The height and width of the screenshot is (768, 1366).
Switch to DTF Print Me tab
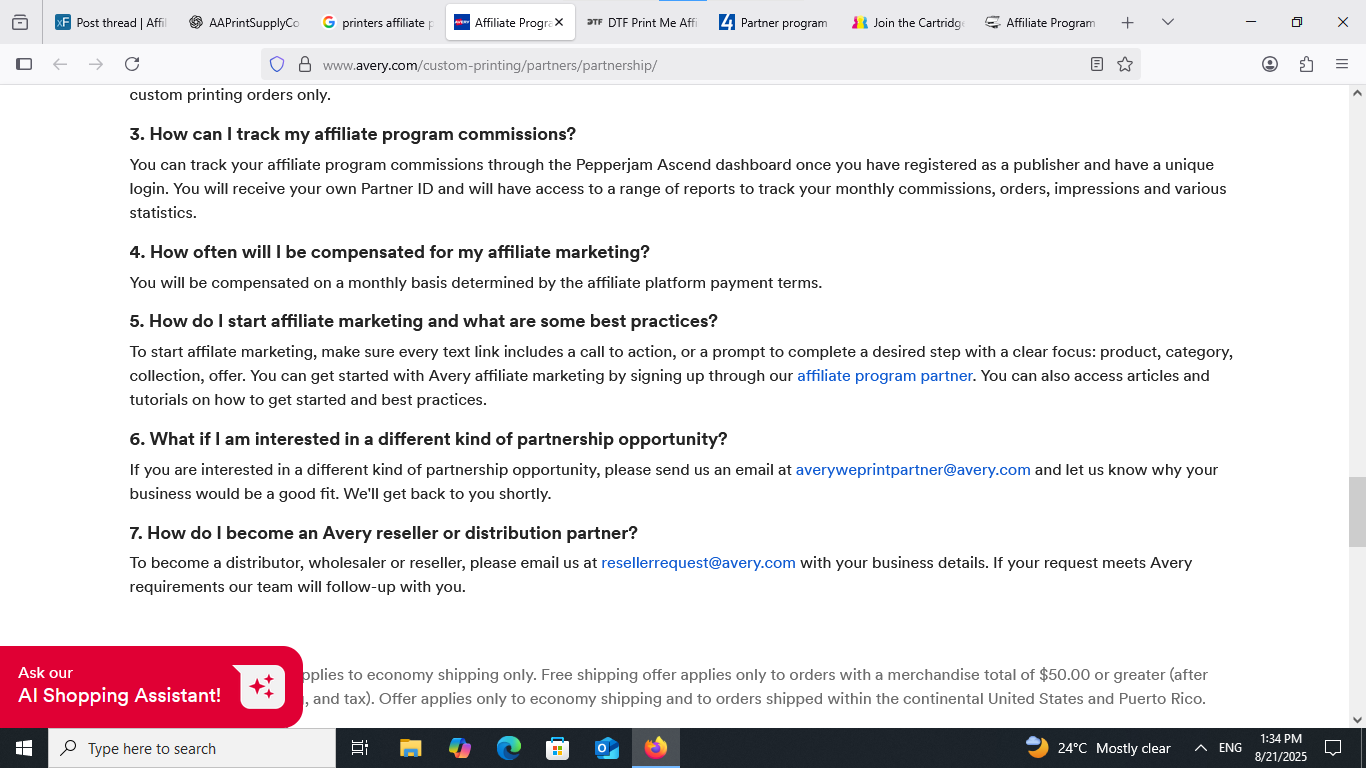click(642, 22)
